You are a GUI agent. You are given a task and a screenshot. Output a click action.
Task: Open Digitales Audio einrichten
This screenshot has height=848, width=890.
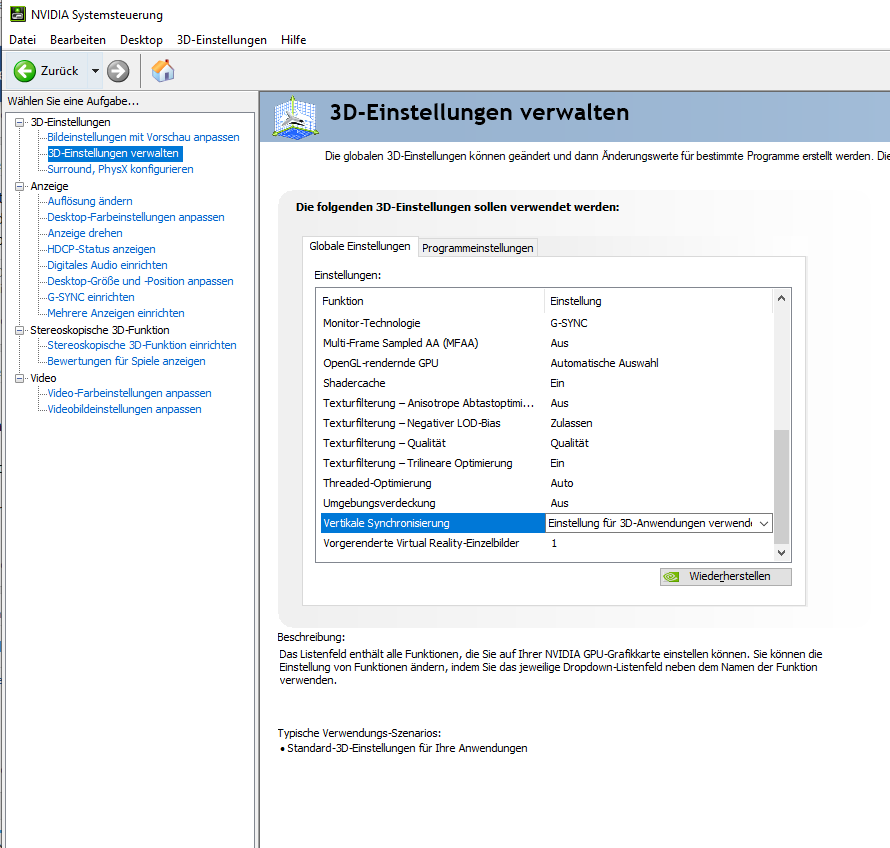107,265
